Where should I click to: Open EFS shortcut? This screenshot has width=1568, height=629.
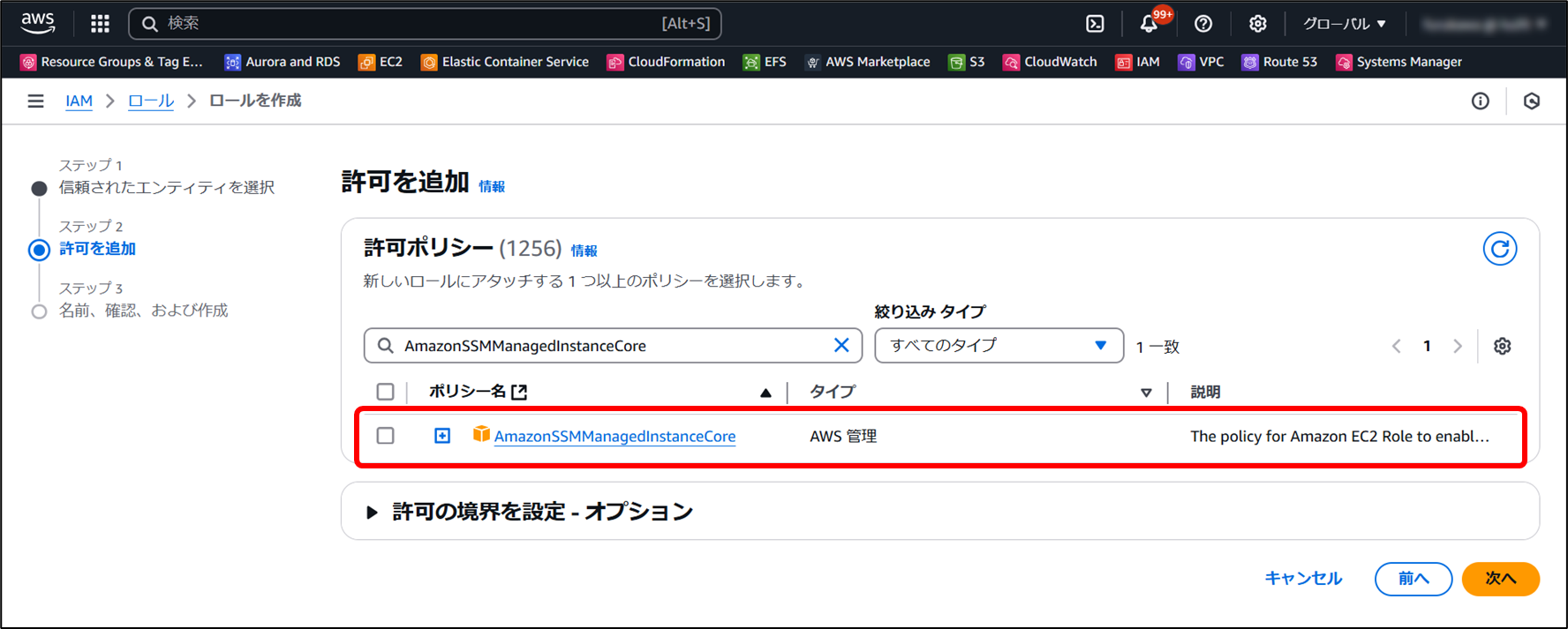click(765, 62)
